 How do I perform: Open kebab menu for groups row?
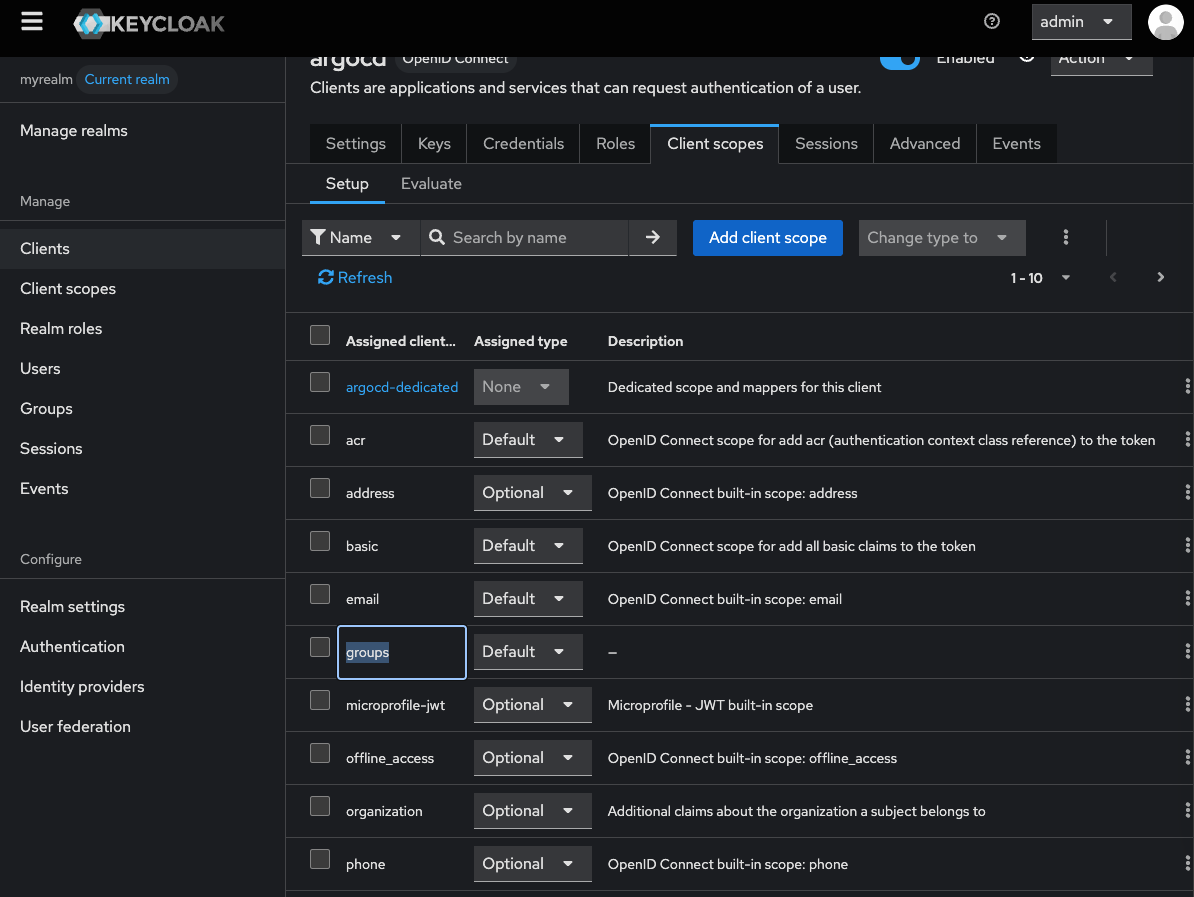(1187, 651)
